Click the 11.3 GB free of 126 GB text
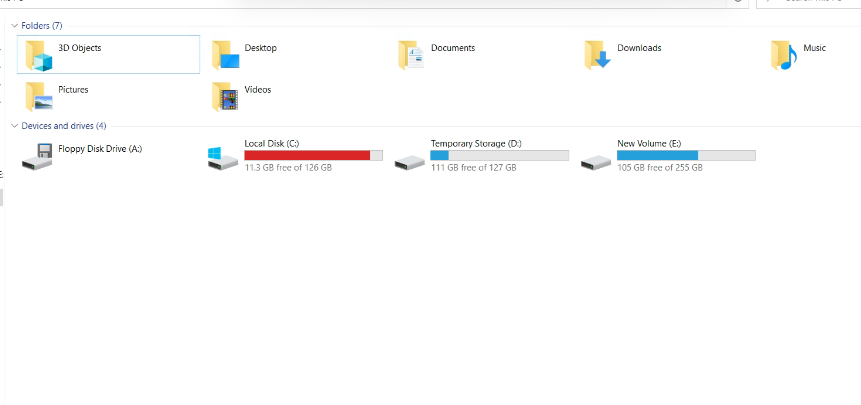The width and height of the screenshot is (861, 405). (288, 167)
